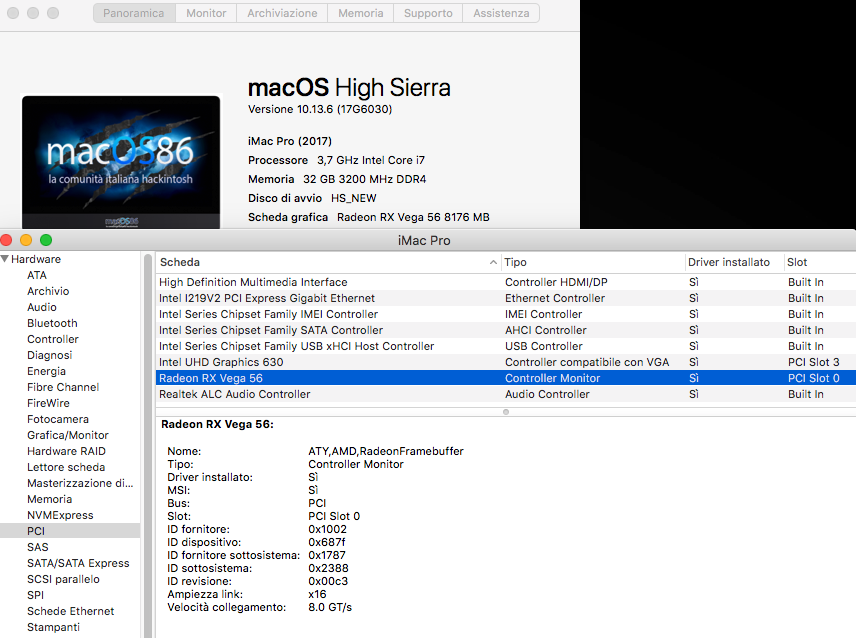Image resolution: width=856 pixels, height=638 pixels.
Task: Open Energia in the sidebar
Action: tap(46, 371)
